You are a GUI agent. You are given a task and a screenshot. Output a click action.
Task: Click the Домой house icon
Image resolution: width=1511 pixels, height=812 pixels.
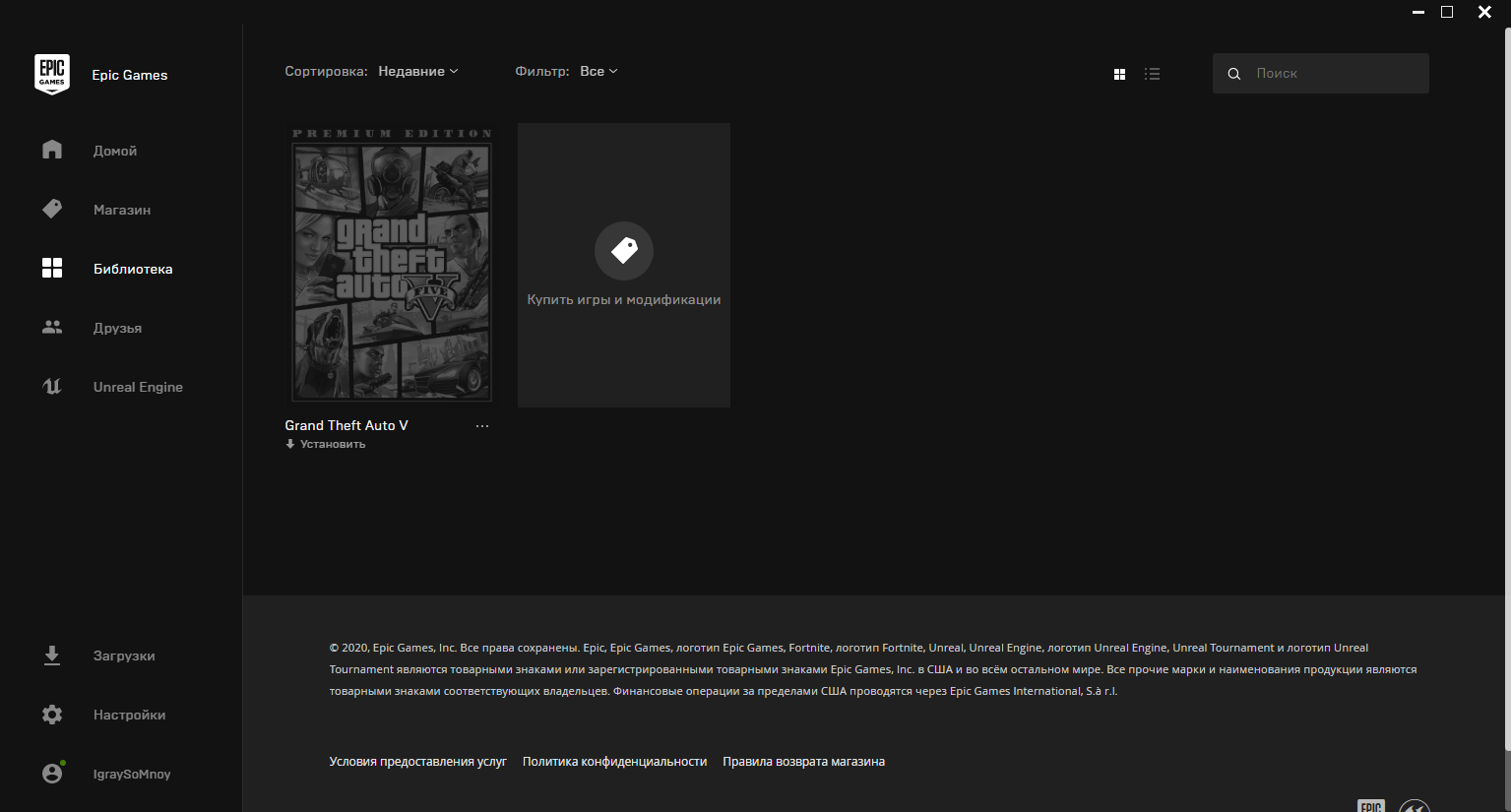[52, 150]
